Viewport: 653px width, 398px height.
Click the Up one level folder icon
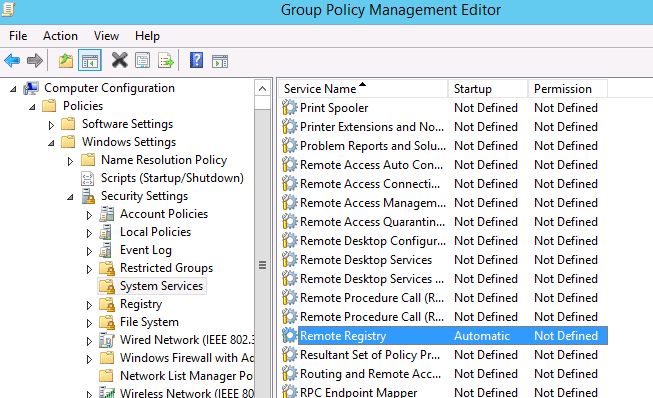[66, 61]
